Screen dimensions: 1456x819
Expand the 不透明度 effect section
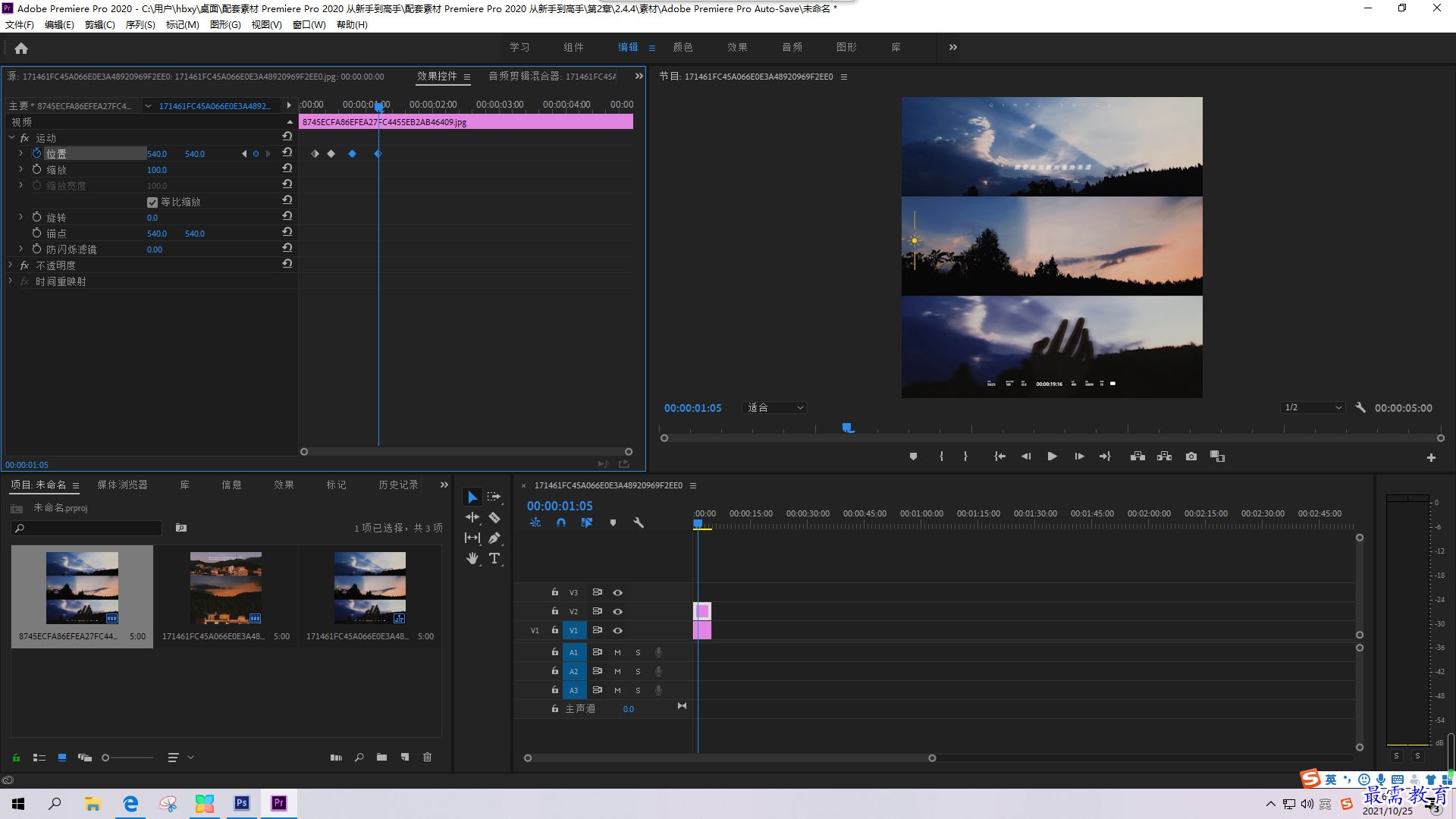(x=11, y=265)
